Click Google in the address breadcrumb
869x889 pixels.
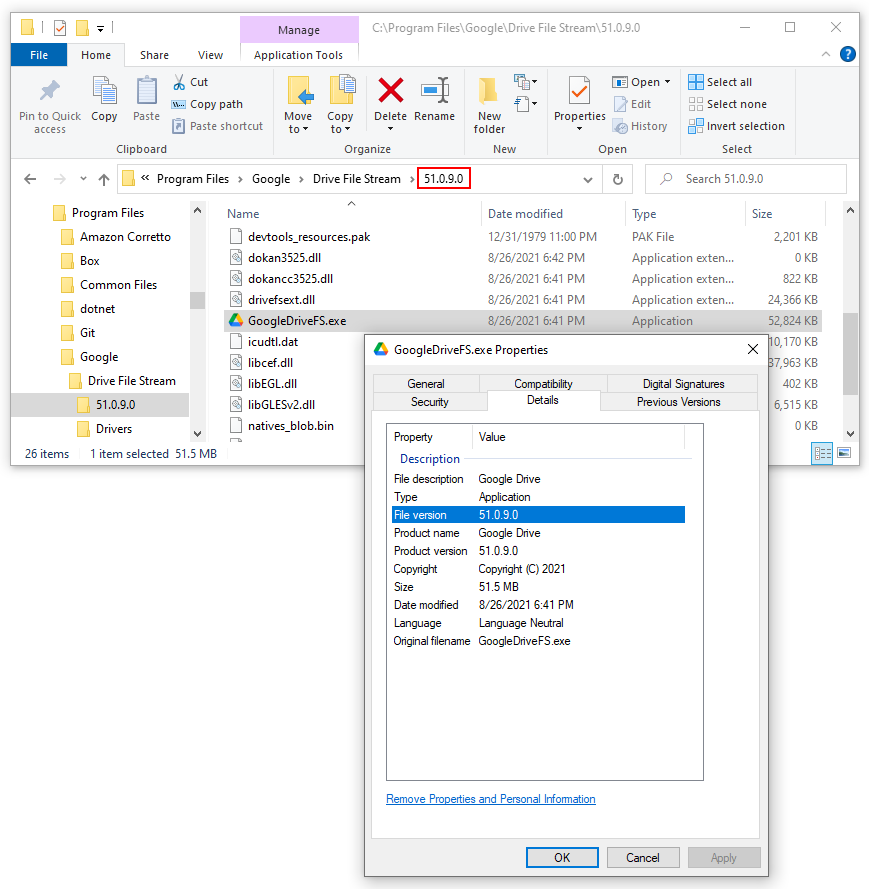click(271, 179)
